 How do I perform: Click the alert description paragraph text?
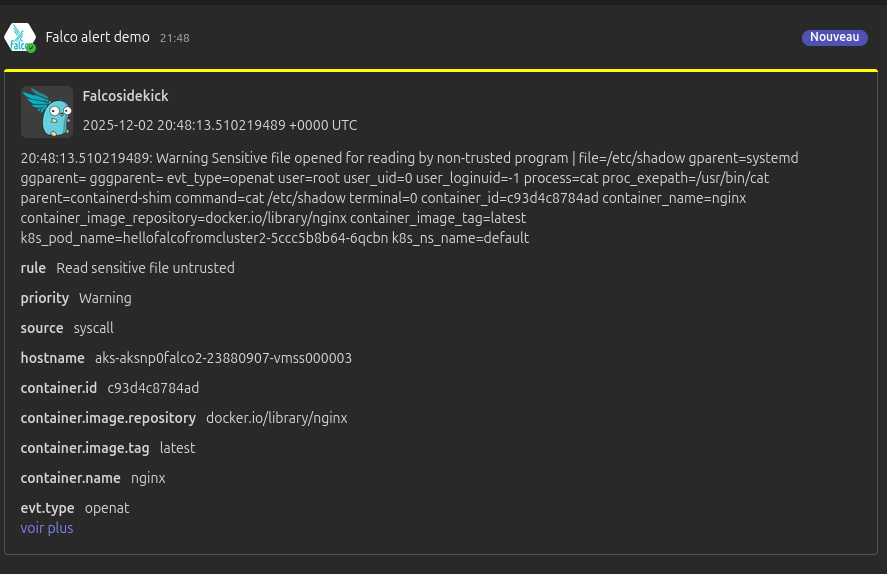(400, 198)
